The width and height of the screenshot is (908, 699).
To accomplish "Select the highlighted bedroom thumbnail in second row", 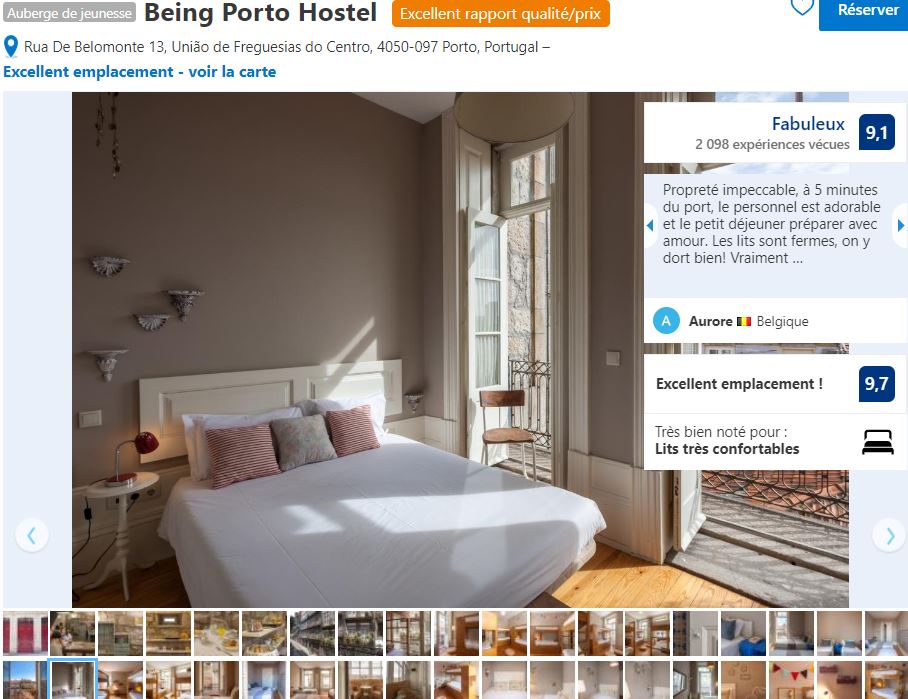I will [x=72, y=679].
